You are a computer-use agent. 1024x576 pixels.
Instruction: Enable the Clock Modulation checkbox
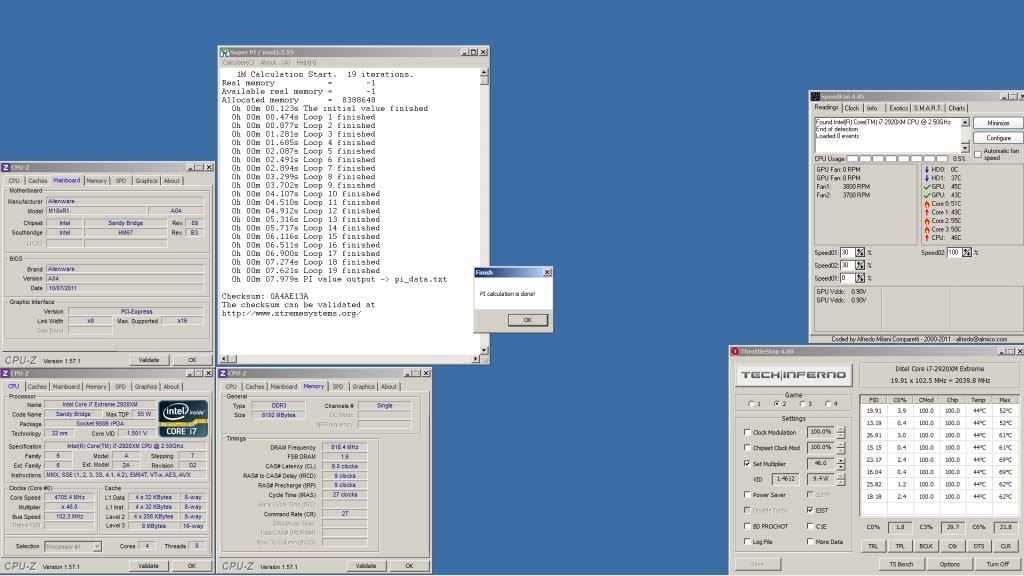click(x=747, y=432)
